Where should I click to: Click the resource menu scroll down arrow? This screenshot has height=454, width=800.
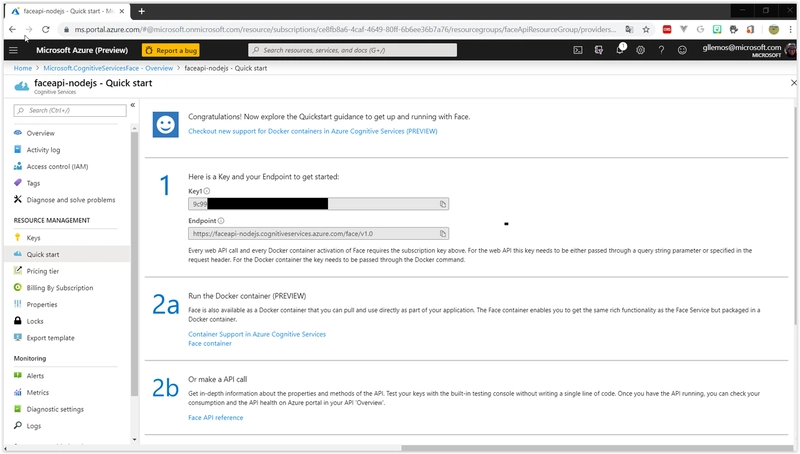click(134, 439)
